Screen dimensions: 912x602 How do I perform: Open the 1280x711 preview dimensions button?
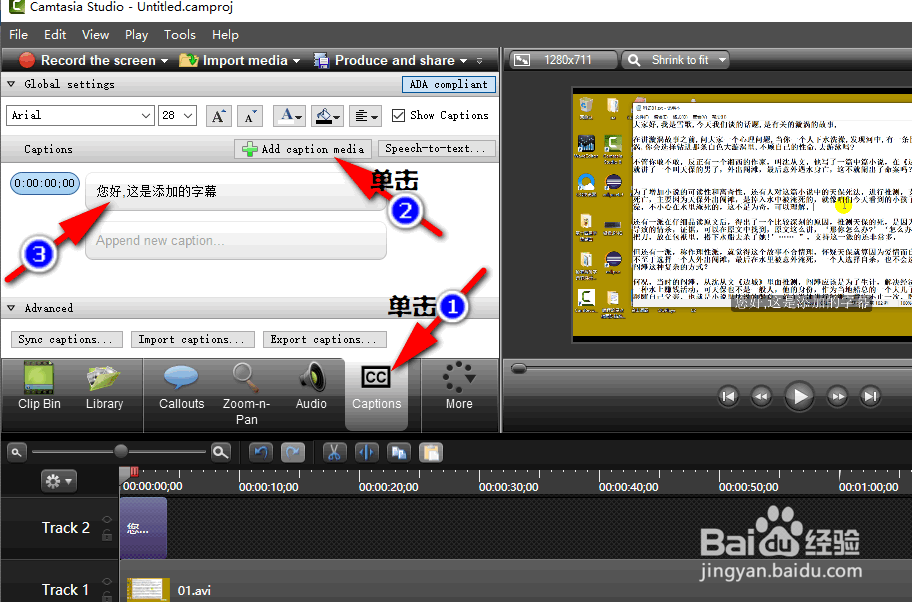[562, 60]
